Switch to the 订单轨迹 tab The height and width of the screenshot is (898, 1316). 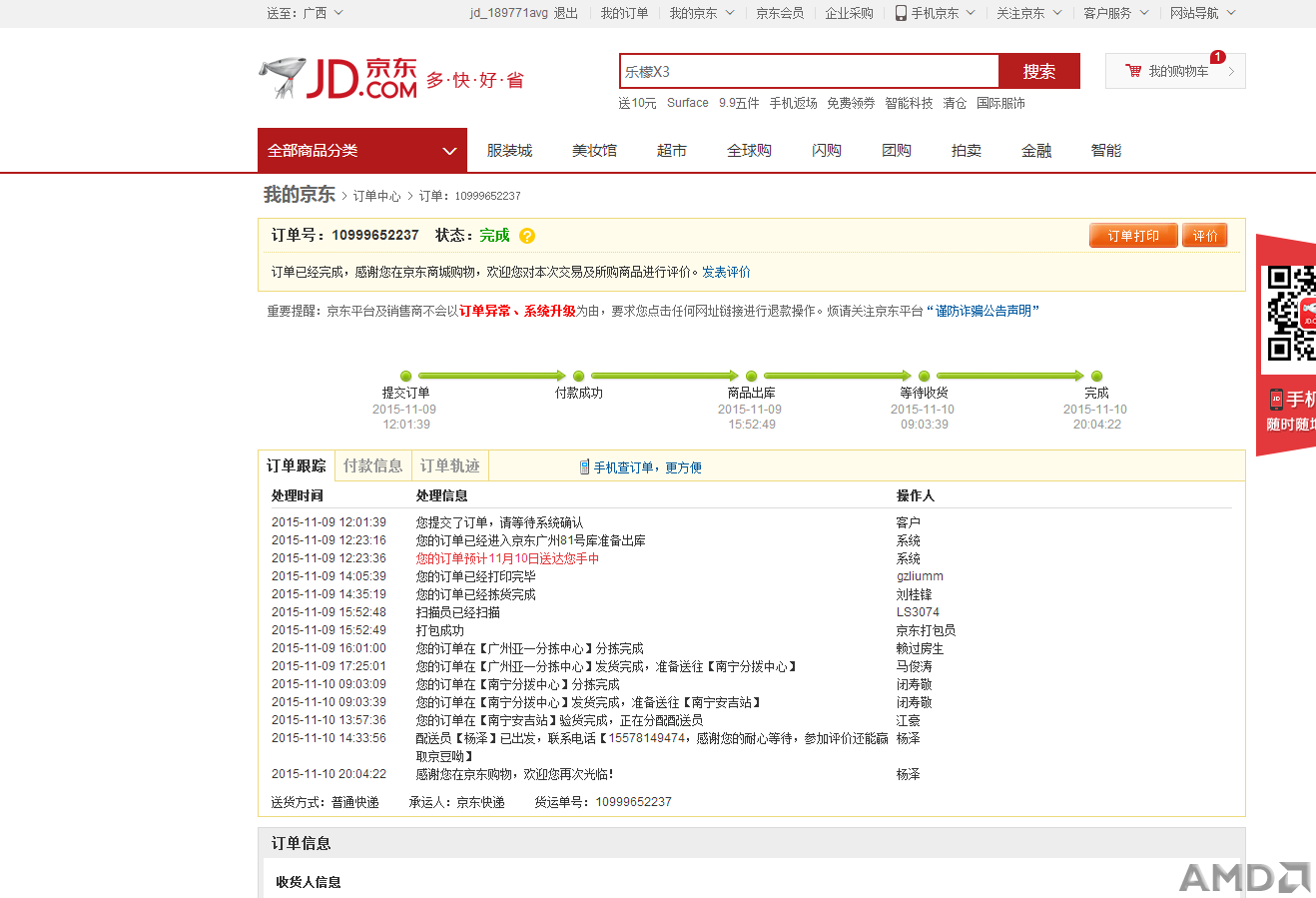pos(450,466)
